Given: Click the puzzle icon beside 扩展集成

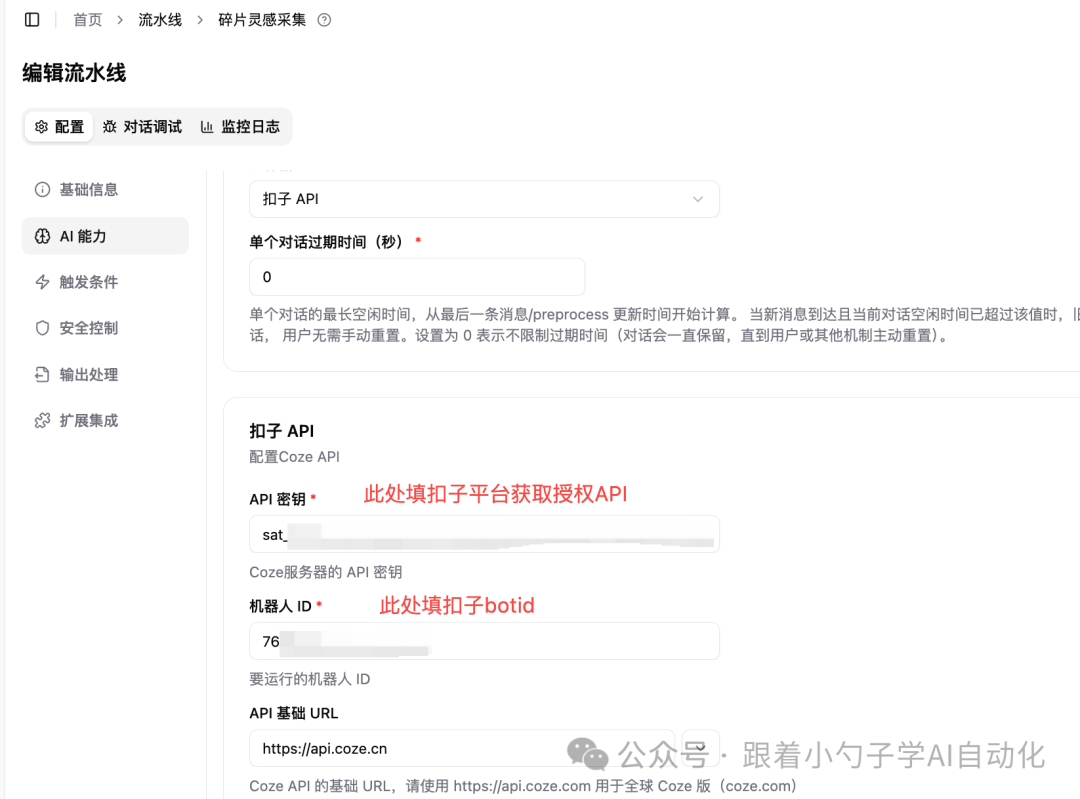Looking at the screenshot, I should coord(42,420).
